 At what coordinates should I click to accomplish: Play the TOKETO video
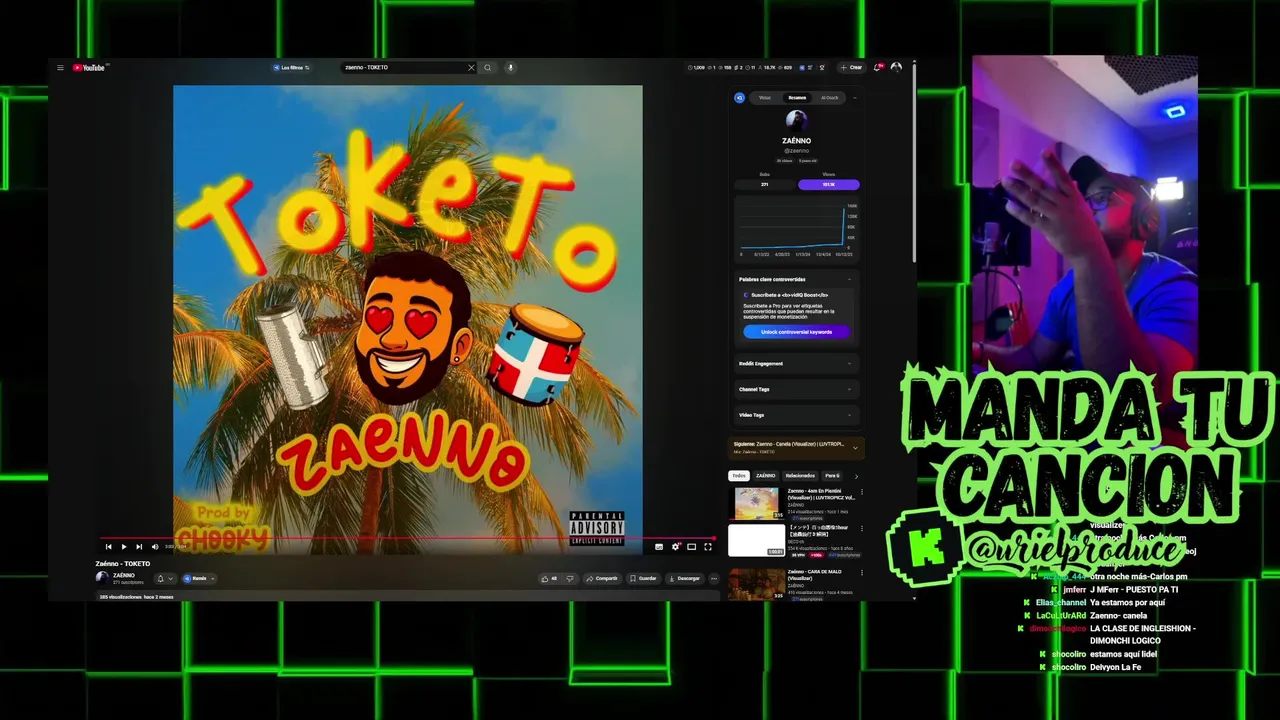(x=123, y=547)
